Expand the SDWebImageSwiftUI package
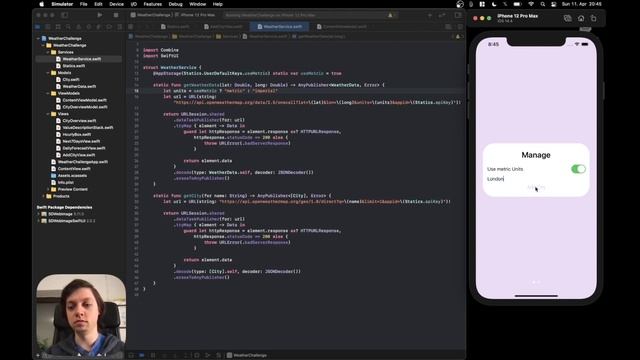The image size is (640, 360). point(39,221)
